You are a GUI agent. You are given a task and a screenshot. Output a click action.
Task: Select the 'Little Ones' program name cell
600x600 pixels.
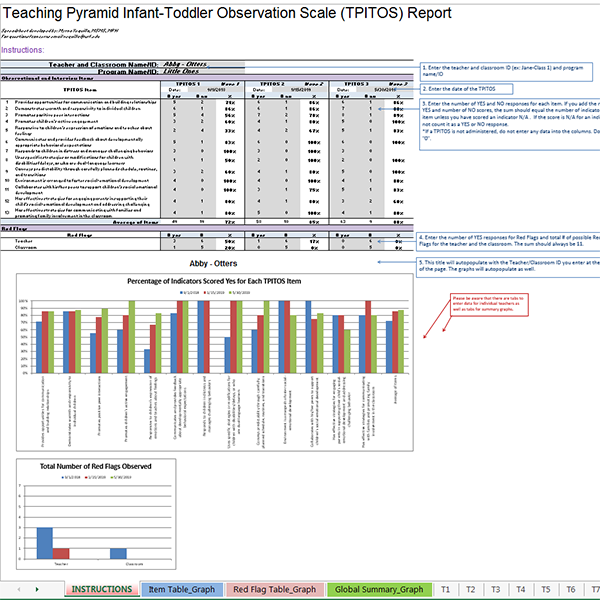point(202,71)
